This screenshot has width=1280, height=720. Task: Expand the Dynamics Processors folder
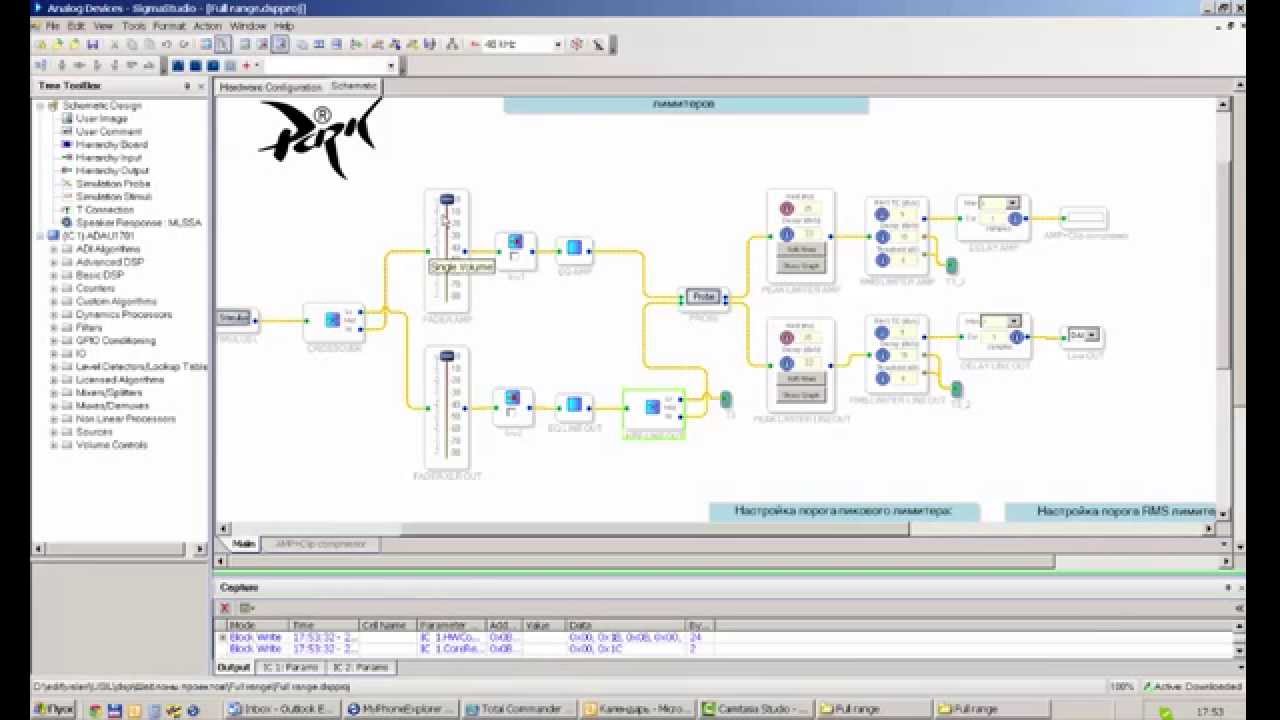coord(54,314)
